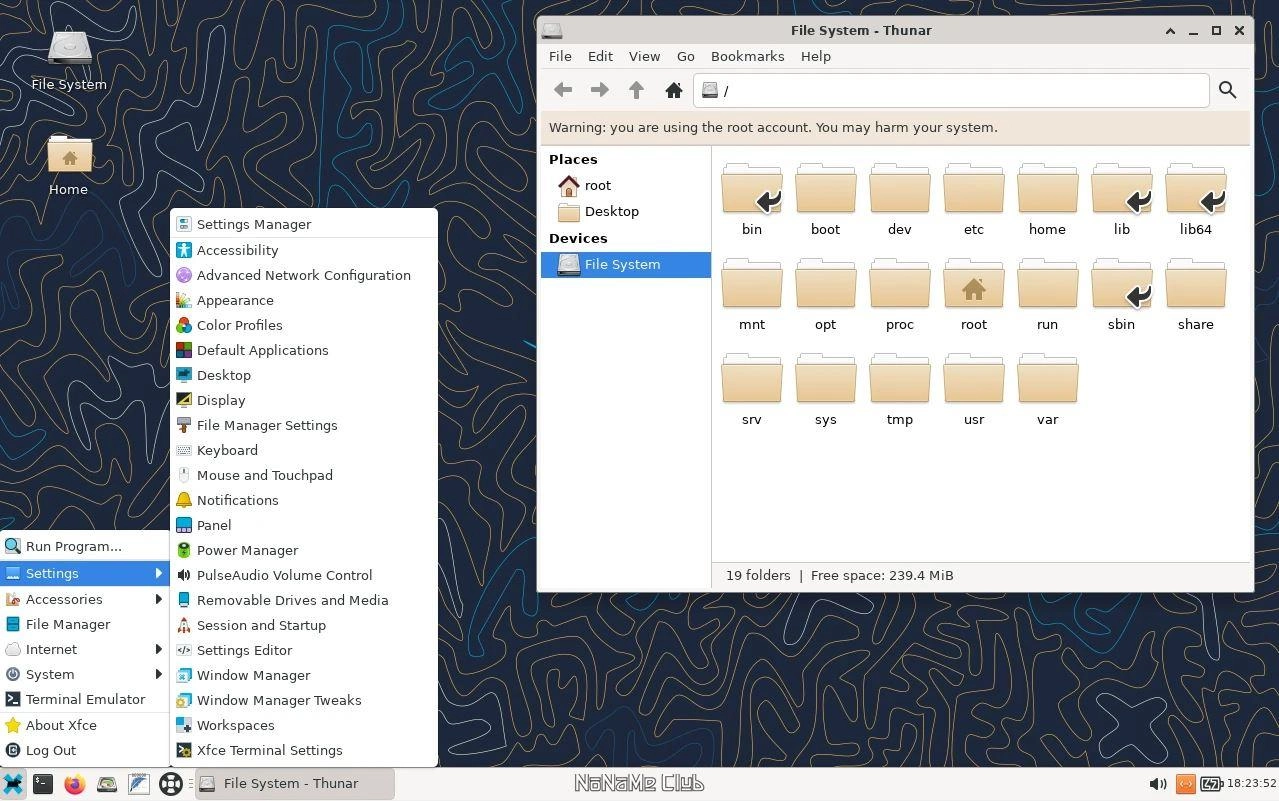Select the proc folder
This screenshot has width=1279, height=801.
tap(900, 295)
